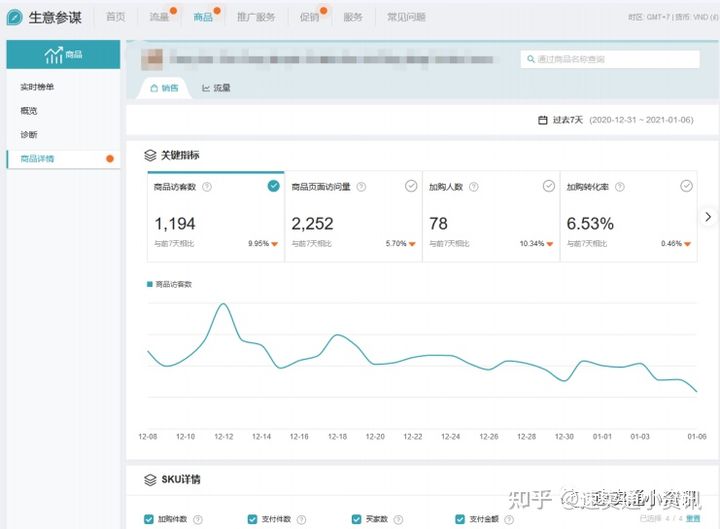
Task: Click the 重置 link beside selected count
Action: [x=693, y=518]
